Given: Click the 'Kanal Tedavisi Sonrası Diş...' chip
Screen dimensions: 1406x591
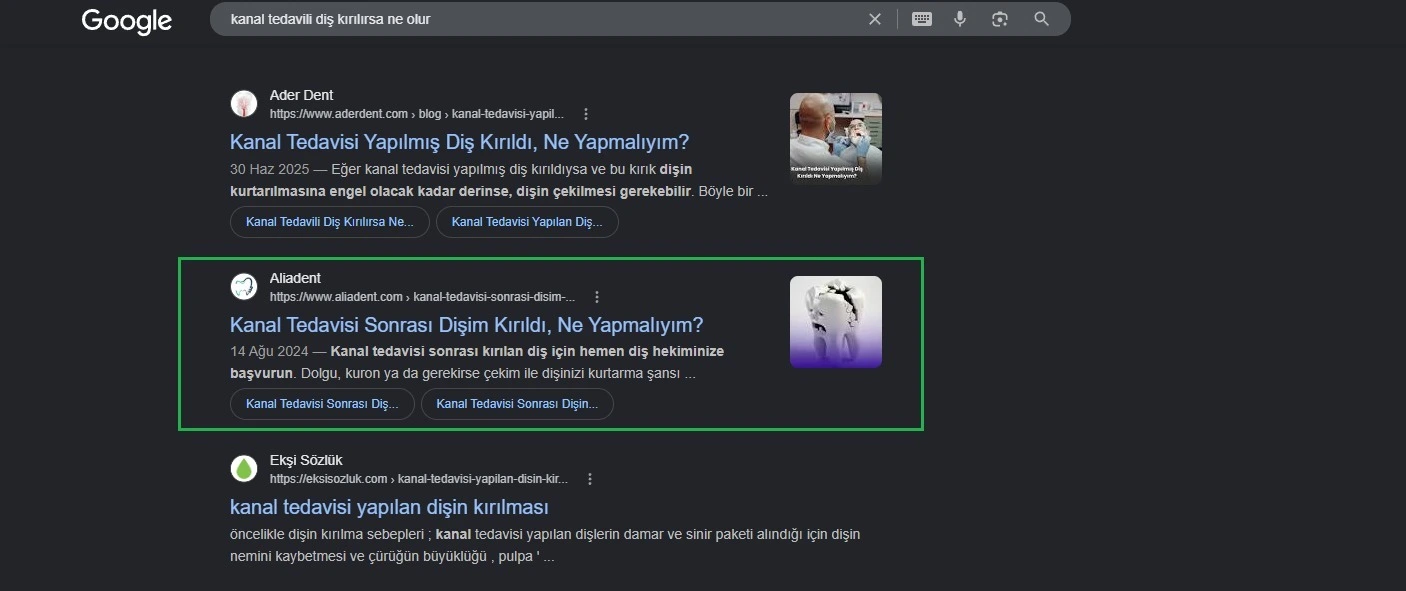Looking at the screenshot, I should [322, 404].
